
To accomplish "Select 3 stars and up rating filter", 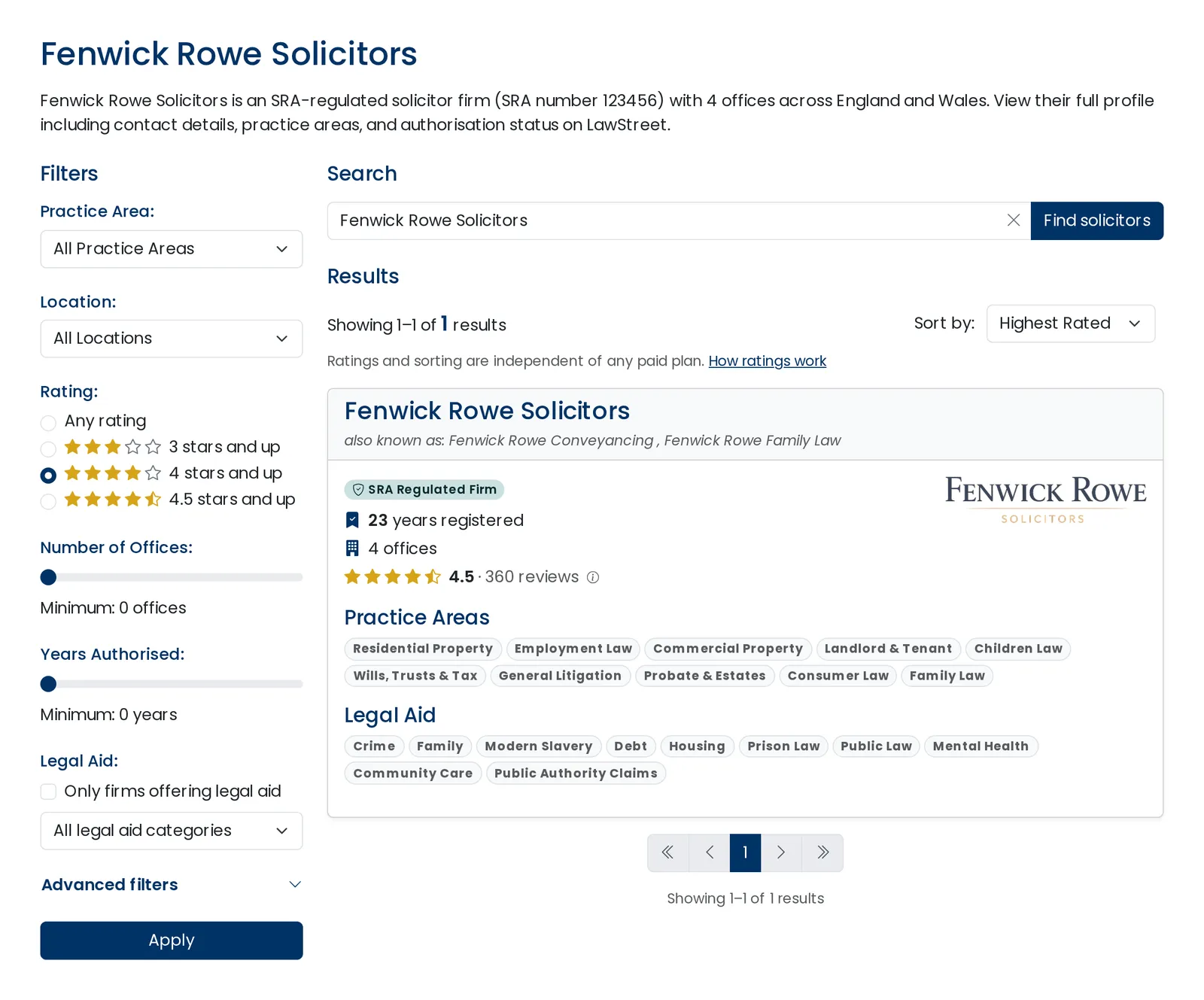I will coord(48,448).
